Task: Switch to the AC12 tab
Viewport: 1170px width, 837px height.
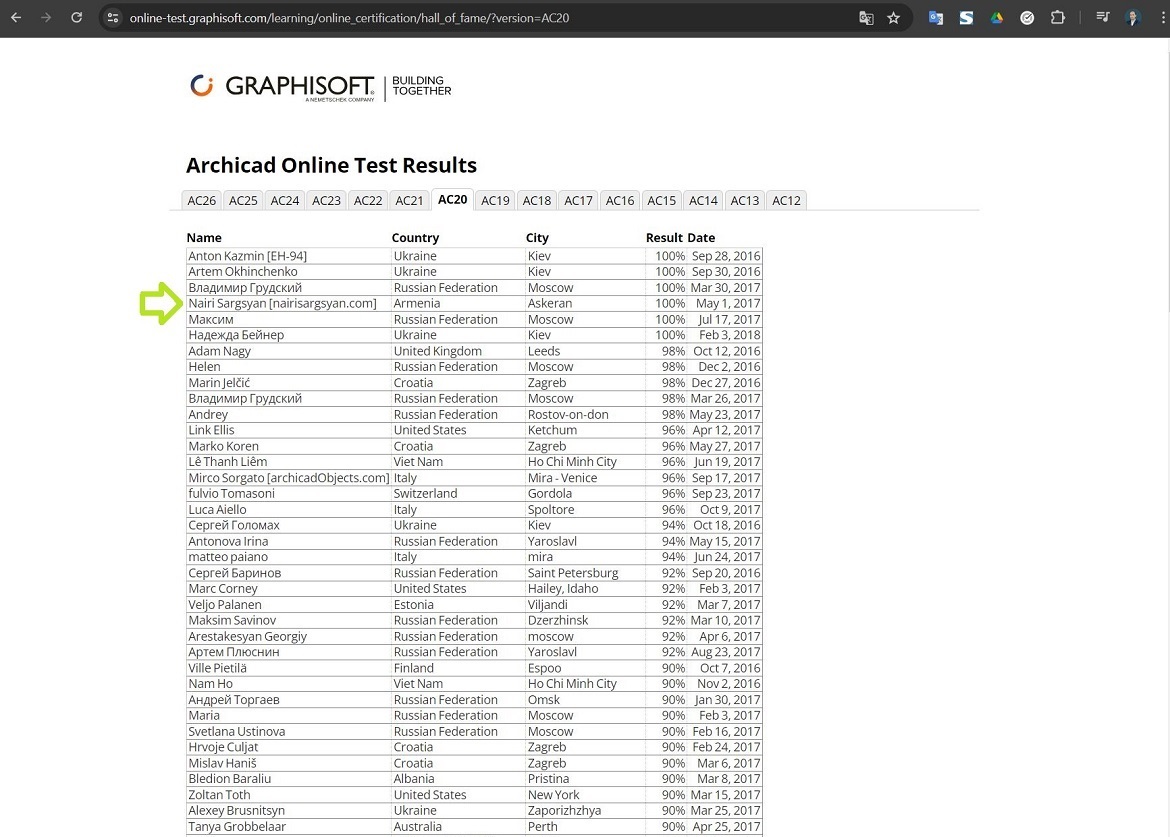Action: [786, 201]
